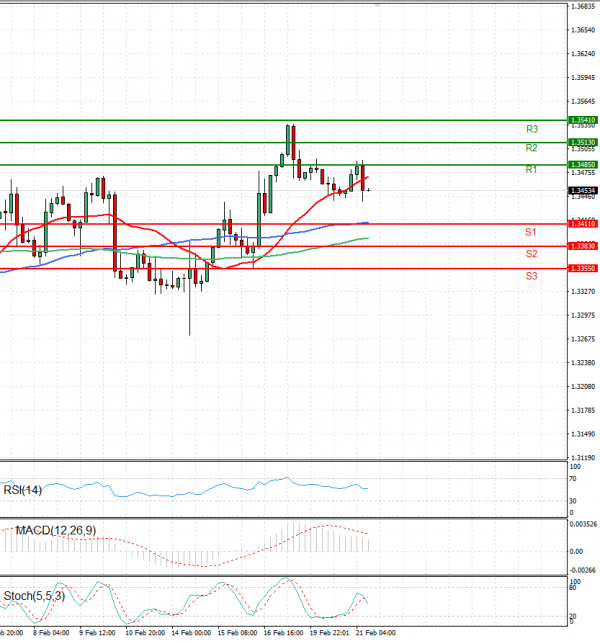Click the 1.34850 price tag
This screenshot has width=600, height=641.
click(x=583, y=164)
